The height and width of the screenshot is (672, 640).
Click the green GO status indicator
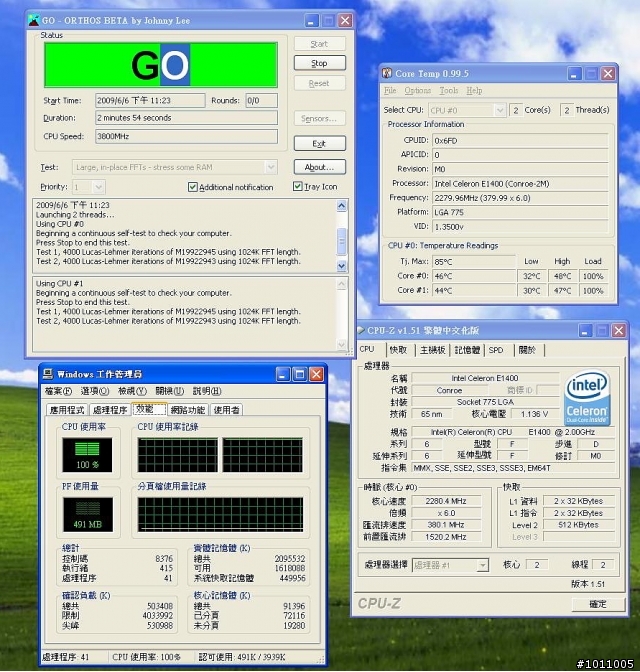161,65
